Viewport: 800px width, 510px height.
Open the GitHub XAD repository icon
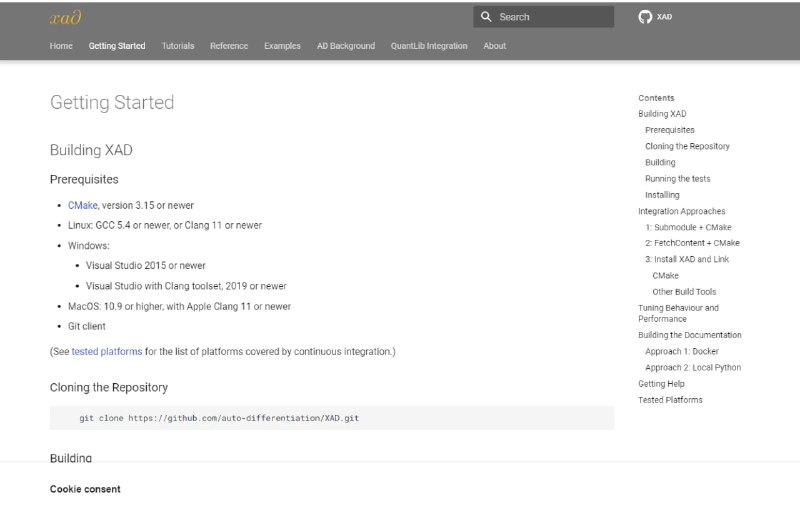point(645,17)
